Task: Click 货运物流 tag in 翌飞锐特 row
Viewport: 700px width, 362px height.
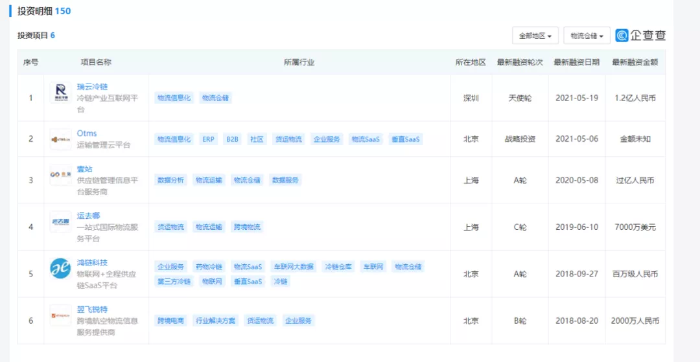Action: pyautogui.click(x=260, y=320)
